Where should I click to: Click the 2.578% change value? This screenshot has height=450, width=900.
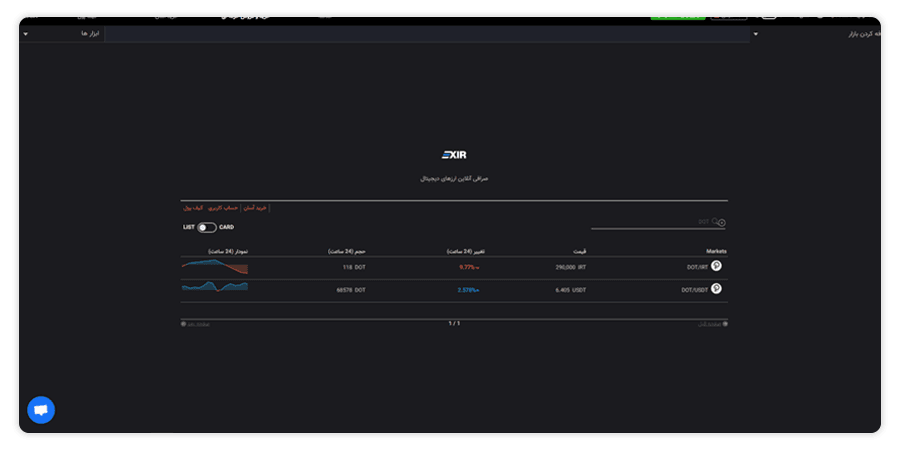tap(468, 290)
